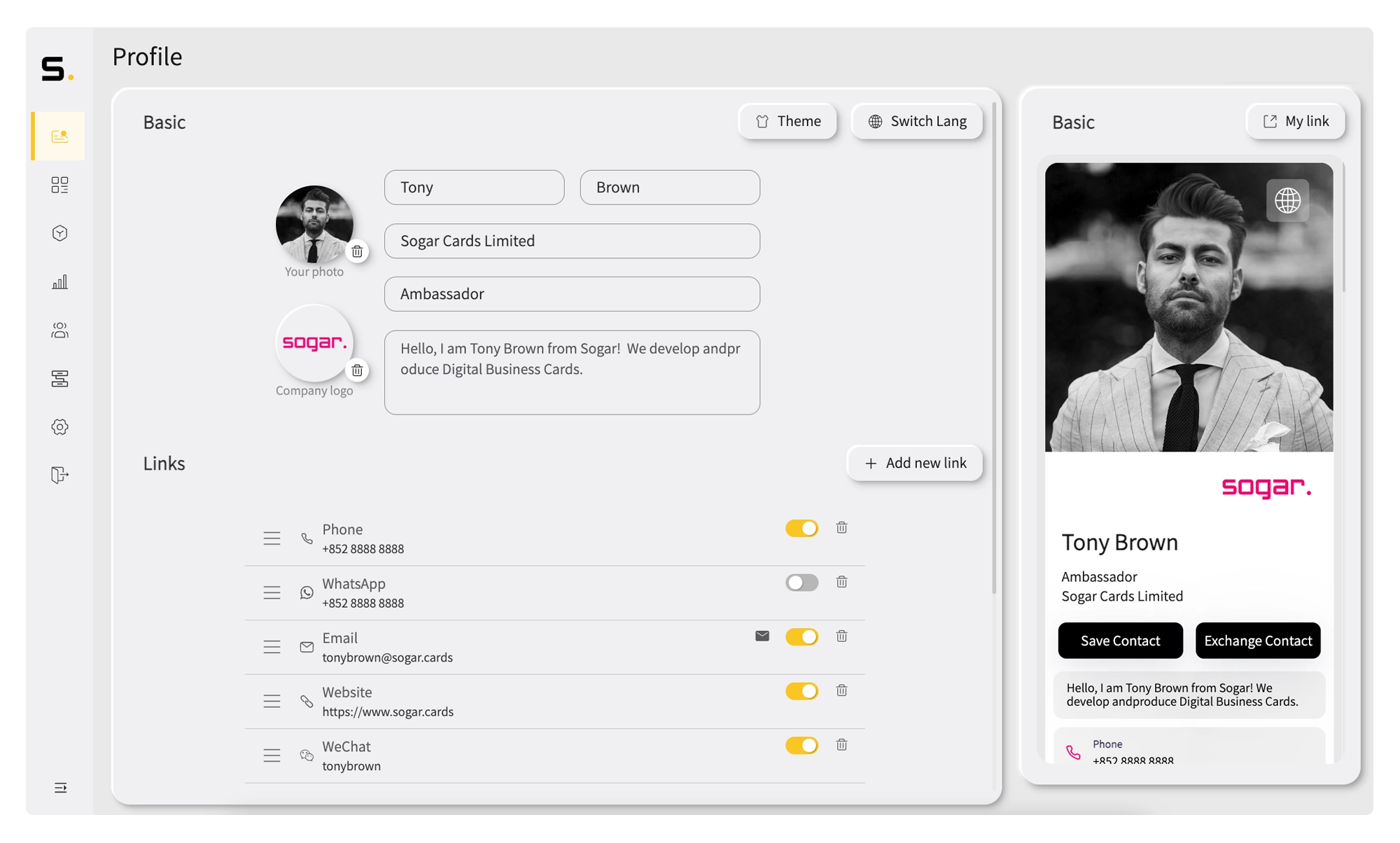Screen dimensions: 1400x843
Task: Click the 3D box icon in sidebar
Action: (x=60, y=233)
